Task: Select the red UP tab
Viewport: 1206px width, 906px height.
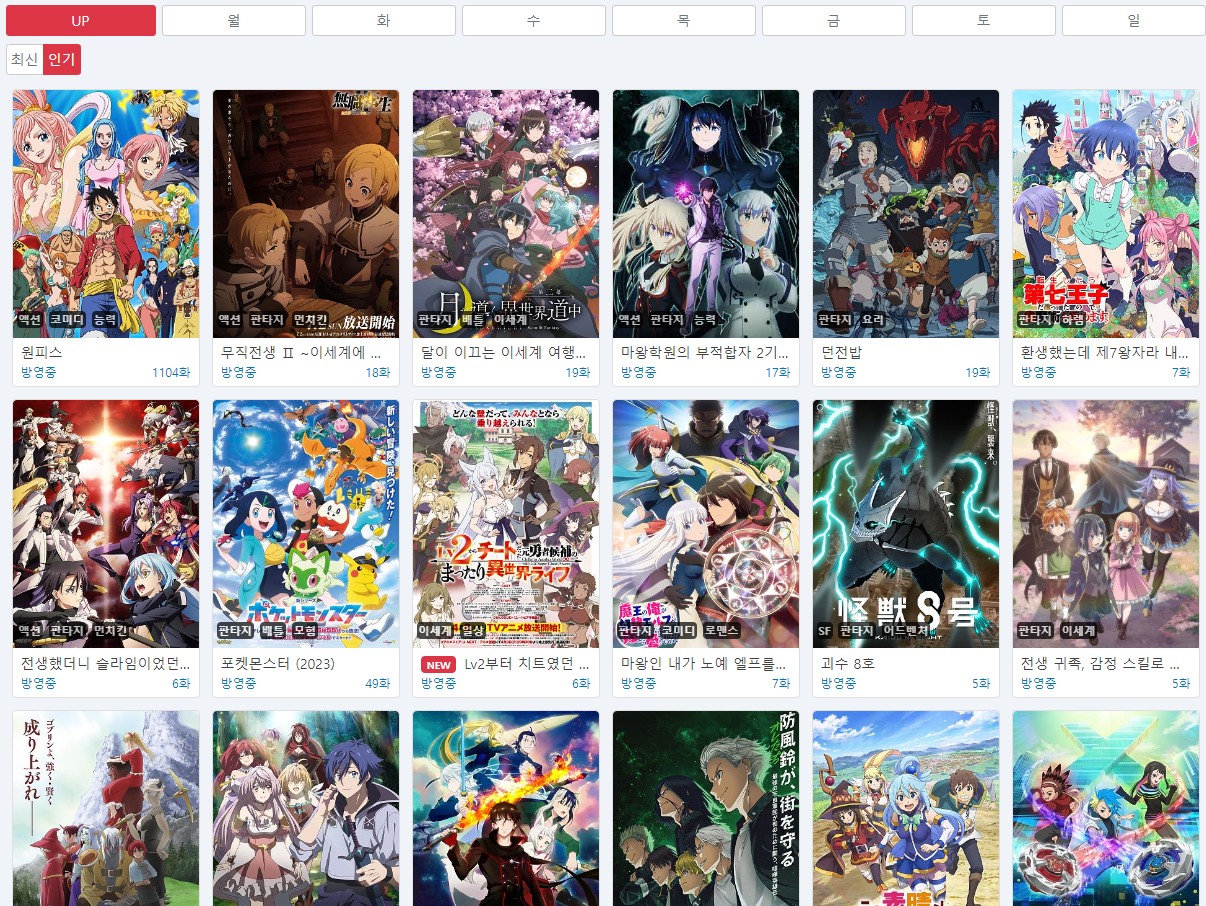Action: point(81,20)
